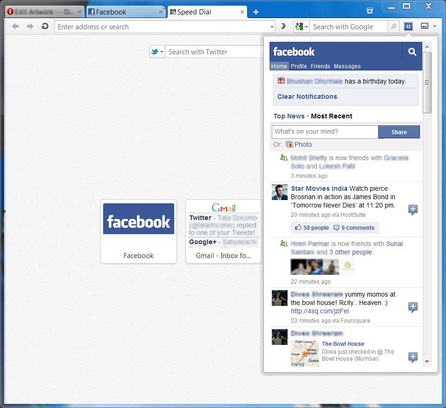Image resolution: width=446 pixels, height=408 pixels.
Task: Open Home in Facebook panel
Action: [x=279, y=66]
